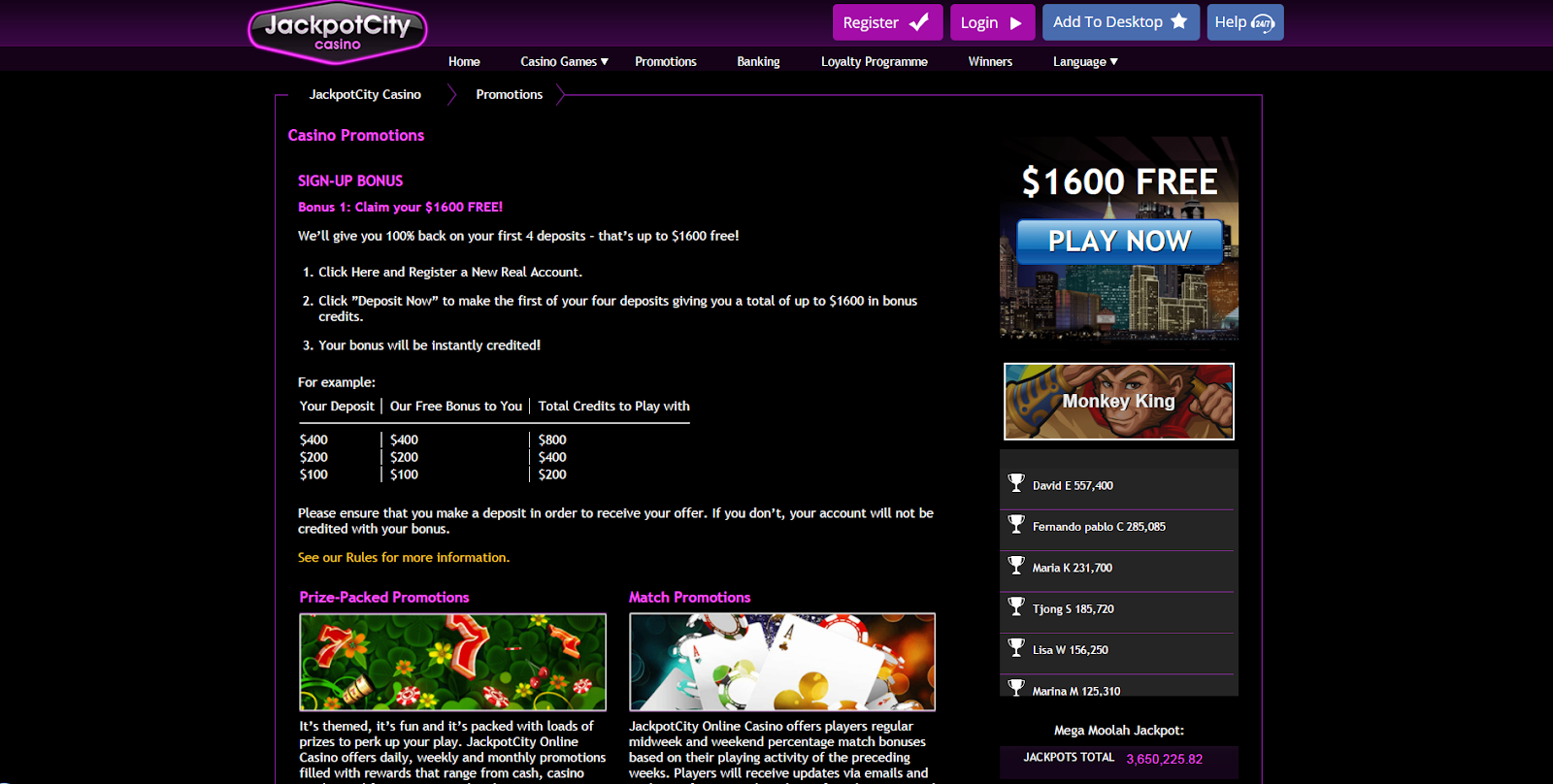Click the Prize-Packed Promotions heading
The image size is (1553, 784).
(384, 598)
